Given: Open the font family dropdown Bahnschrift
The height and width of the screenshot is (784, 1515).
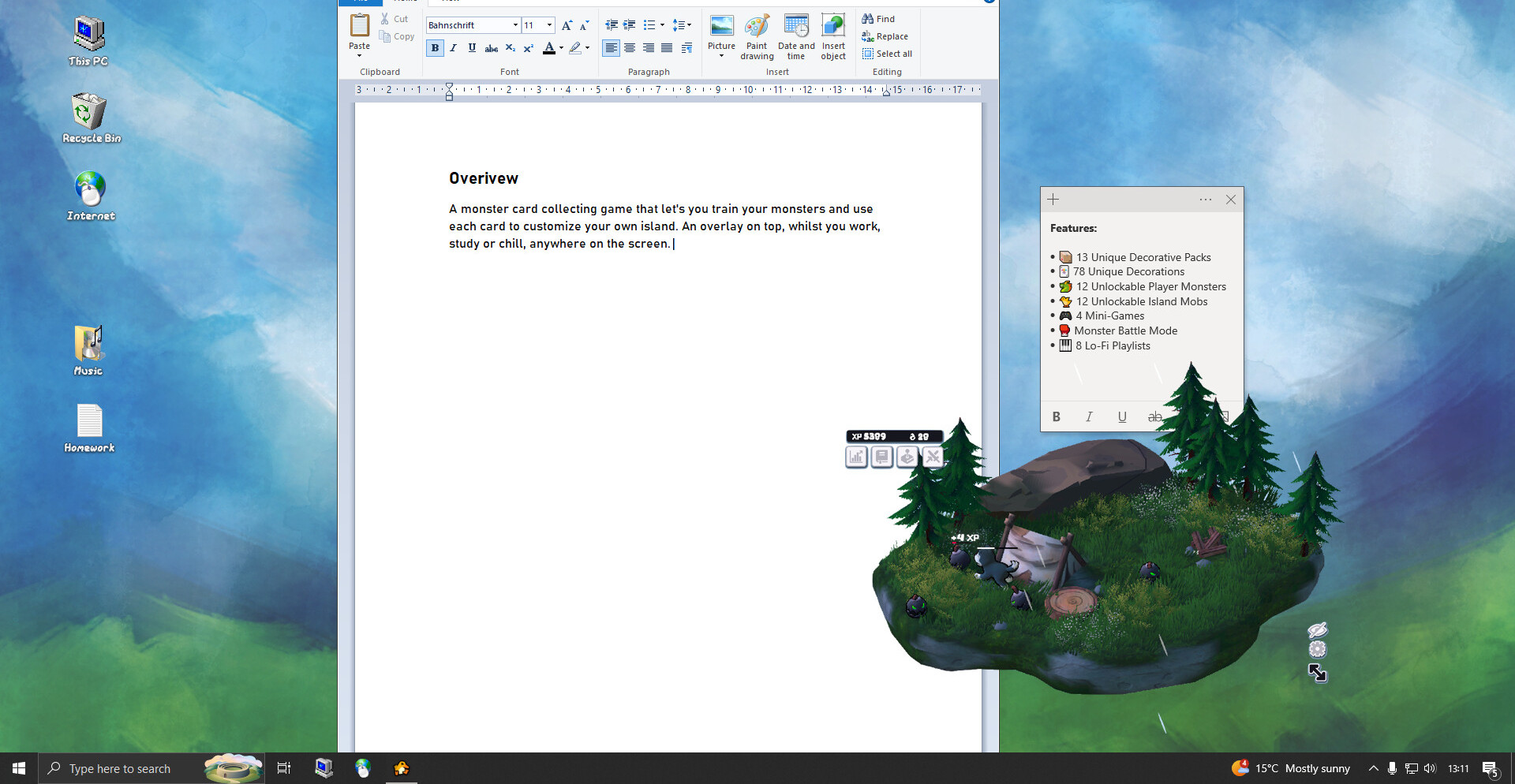Looking at the screenshot, I should pyautogui.click(x=515, y=25).
